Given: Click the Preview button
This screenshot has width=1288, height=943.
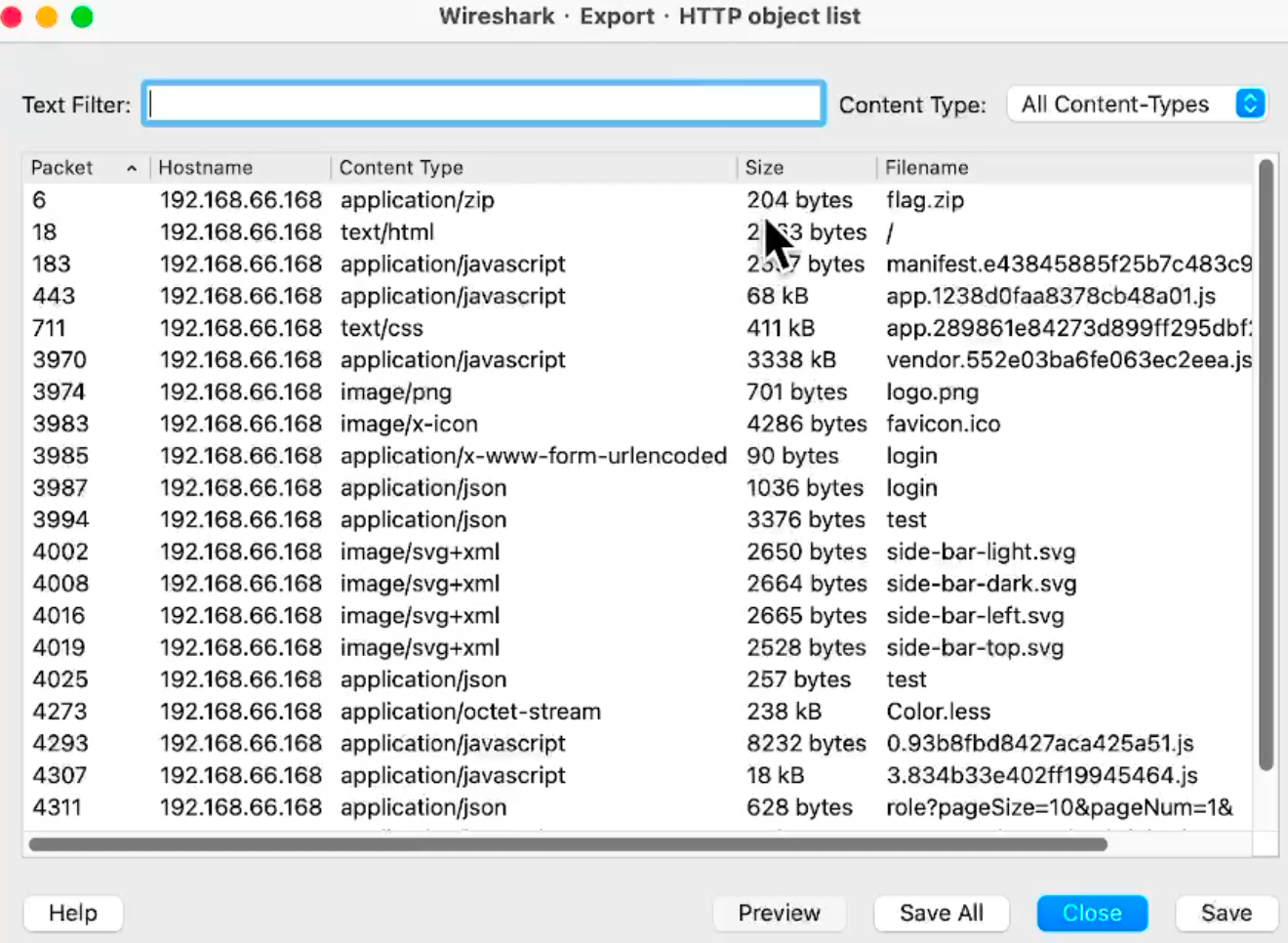Looking at the screenshot, I should point(779,913).
